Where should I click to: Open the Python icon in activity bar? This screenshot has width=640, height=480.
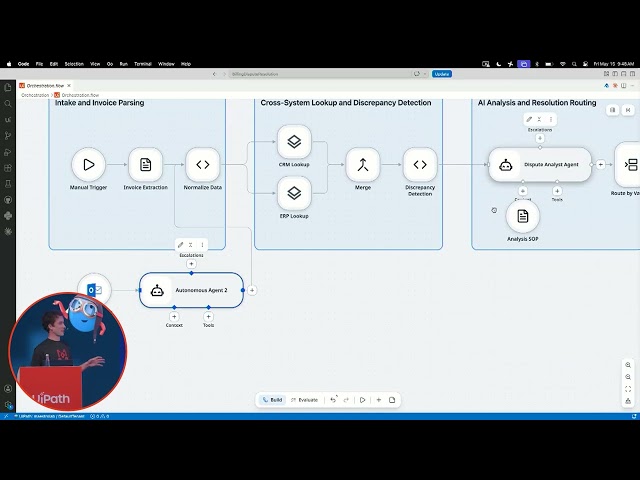[x=7, y=216]
